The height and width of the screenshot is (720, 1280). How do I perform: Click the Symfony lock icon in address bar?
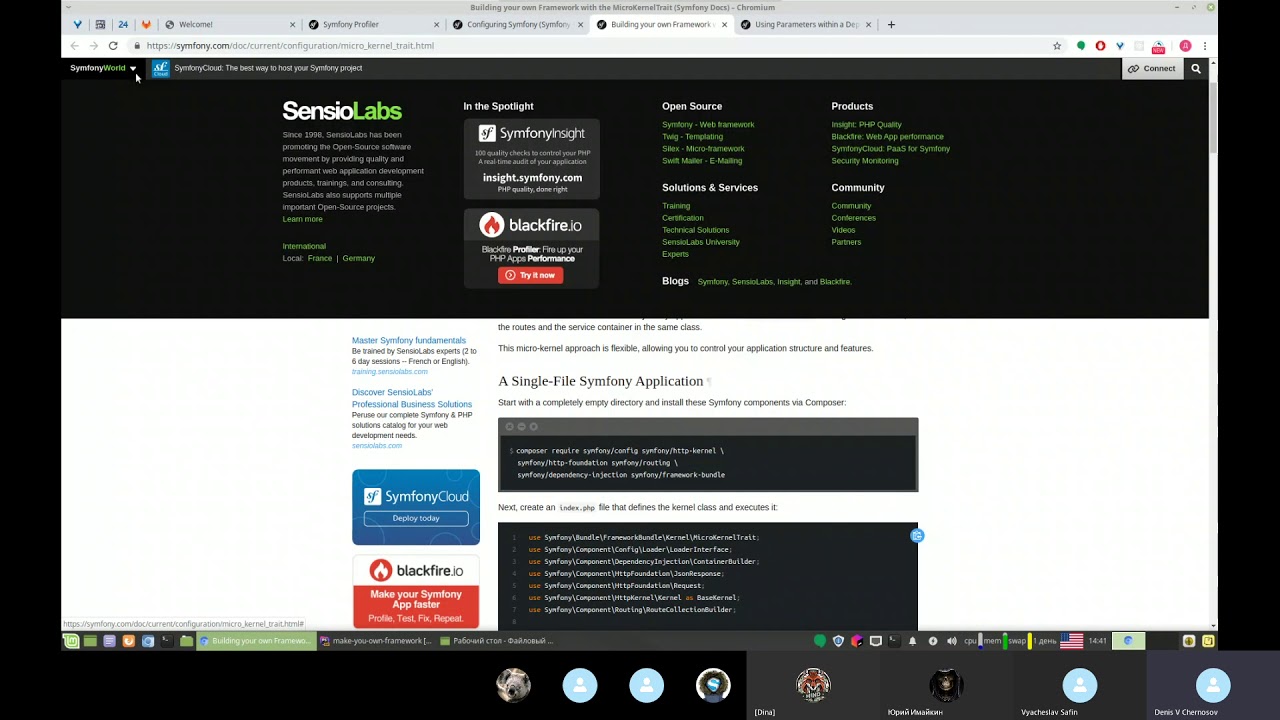coord(137,46)
